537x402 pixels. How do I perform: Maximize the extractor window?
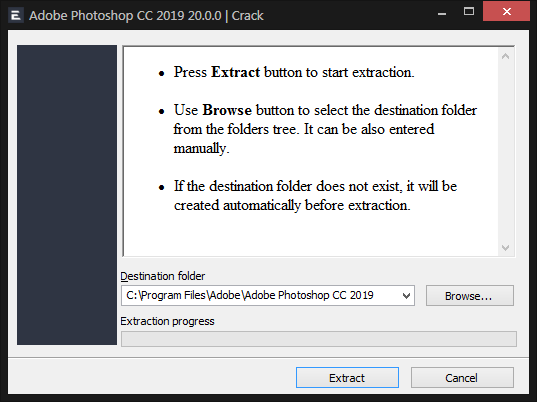(x=469, y=12)
